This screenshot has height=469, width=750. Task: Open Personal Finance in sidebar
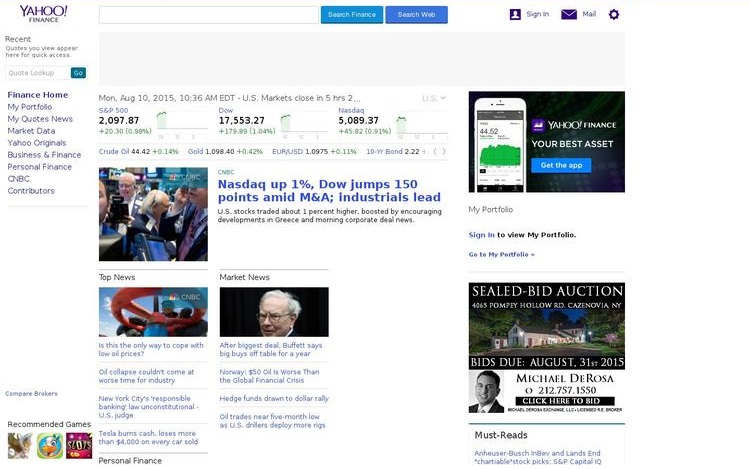40,166
